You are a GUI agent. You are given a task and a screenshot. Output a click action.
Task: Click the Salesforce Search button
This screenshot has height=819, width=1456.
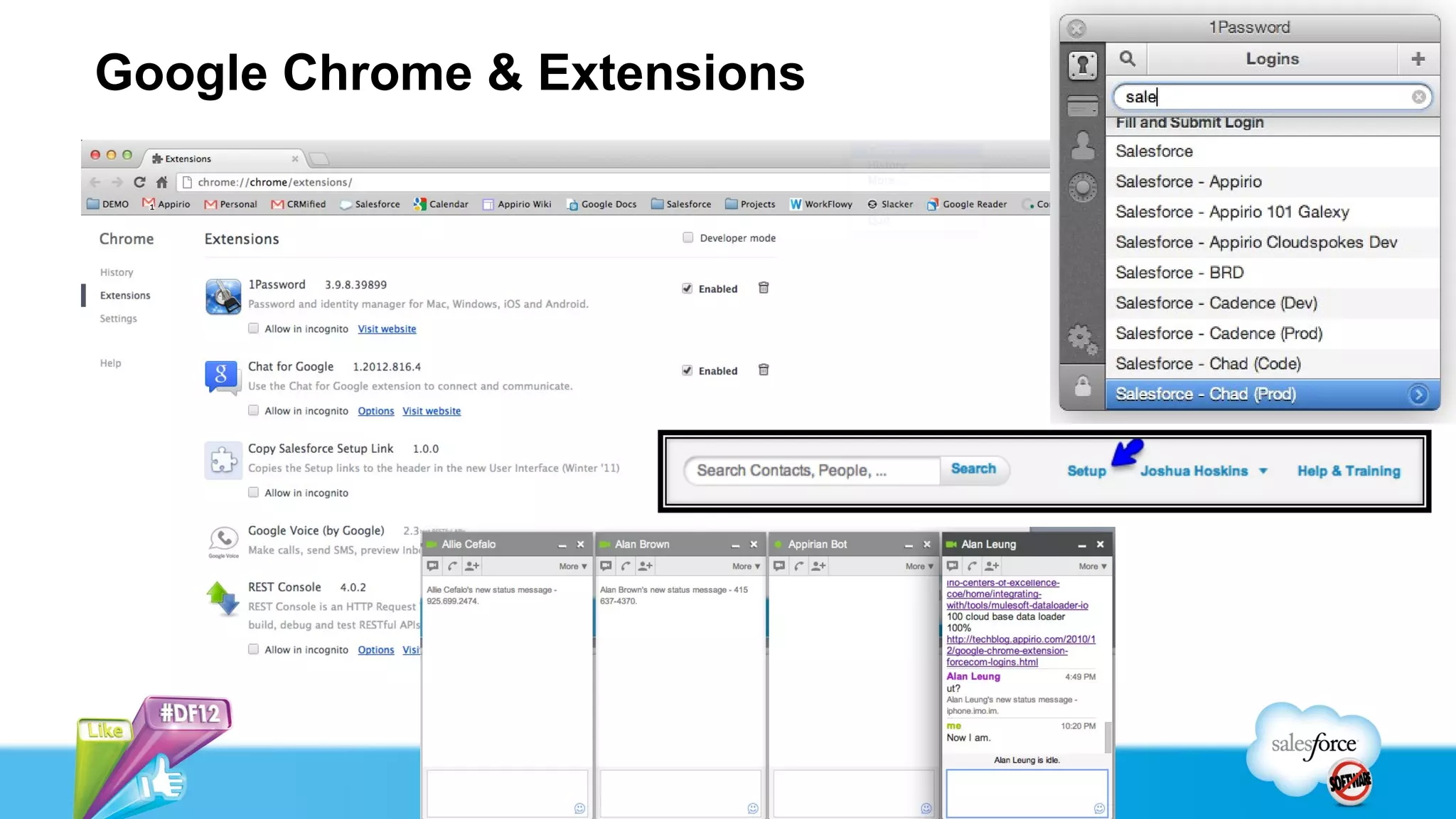coord(973,469)
